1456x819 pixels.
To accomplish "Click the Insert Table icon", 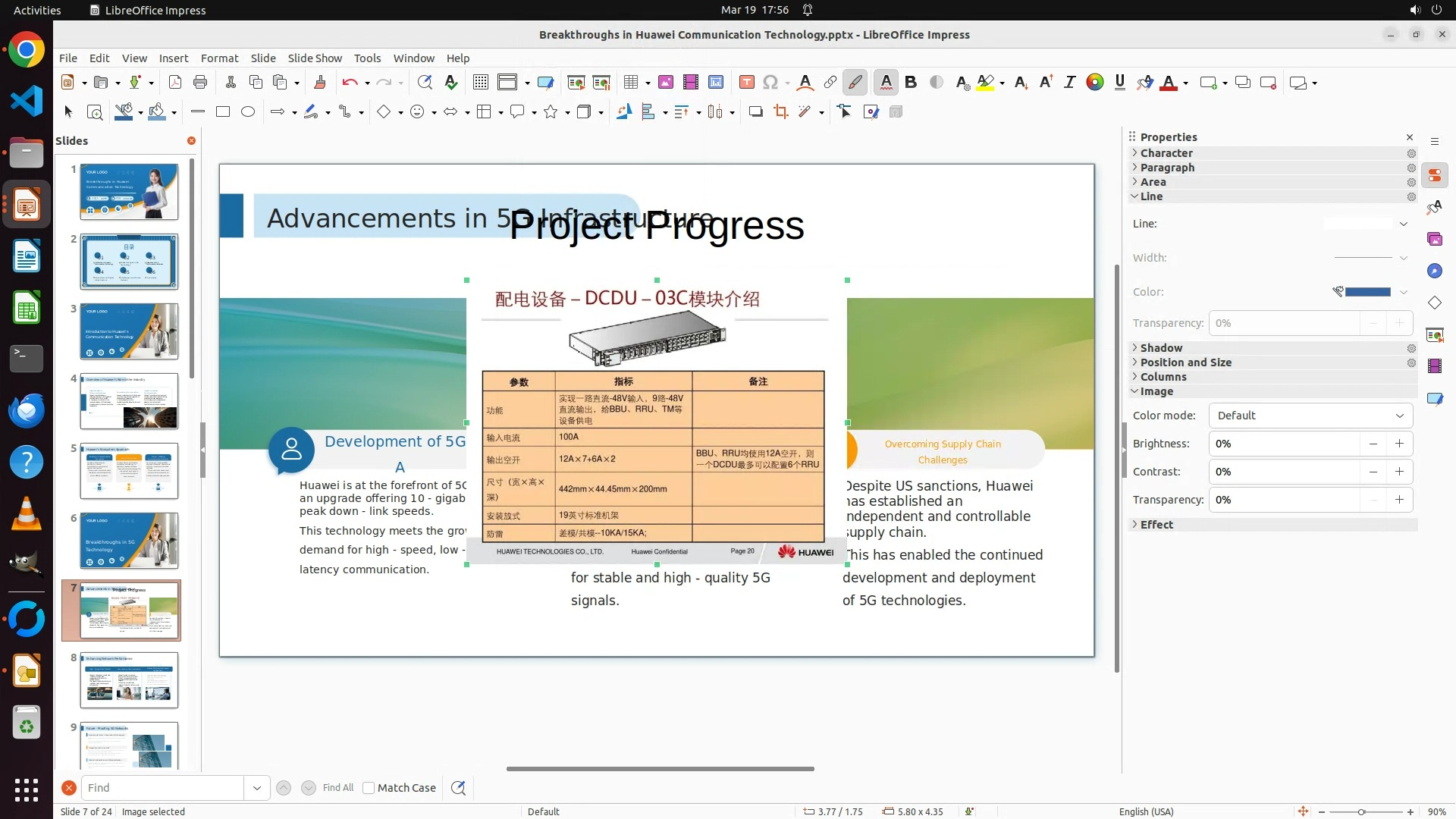I will click(630, 83).
